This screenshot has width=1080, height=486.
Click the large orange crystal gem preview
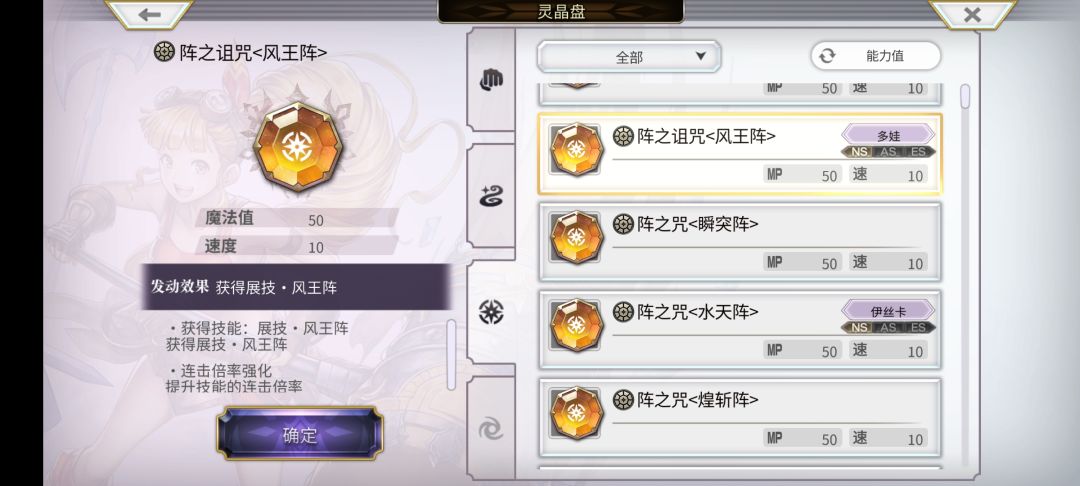pyautogui.click(x=298, y=147)
